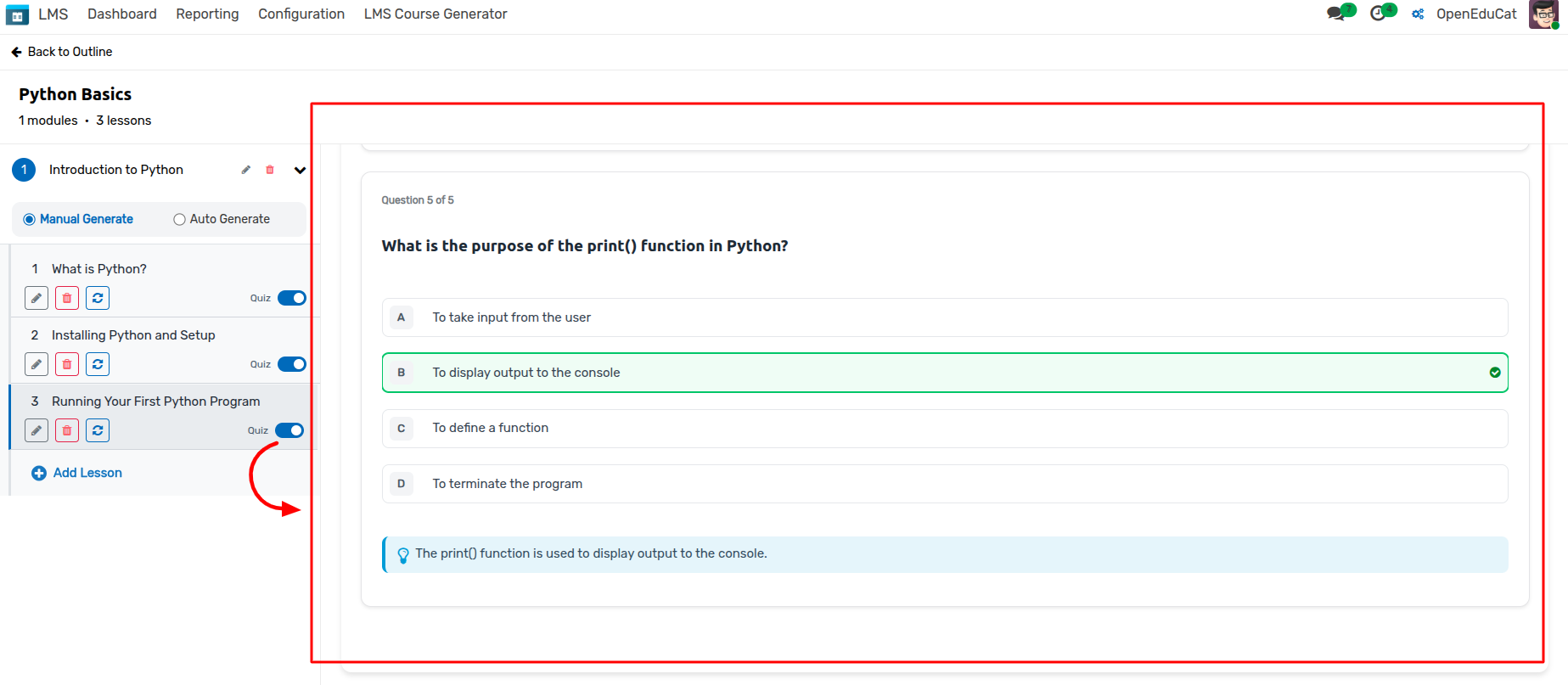Select answer D To terminate the program
This screenshot has width=1568, height=685.
[945, 484]
